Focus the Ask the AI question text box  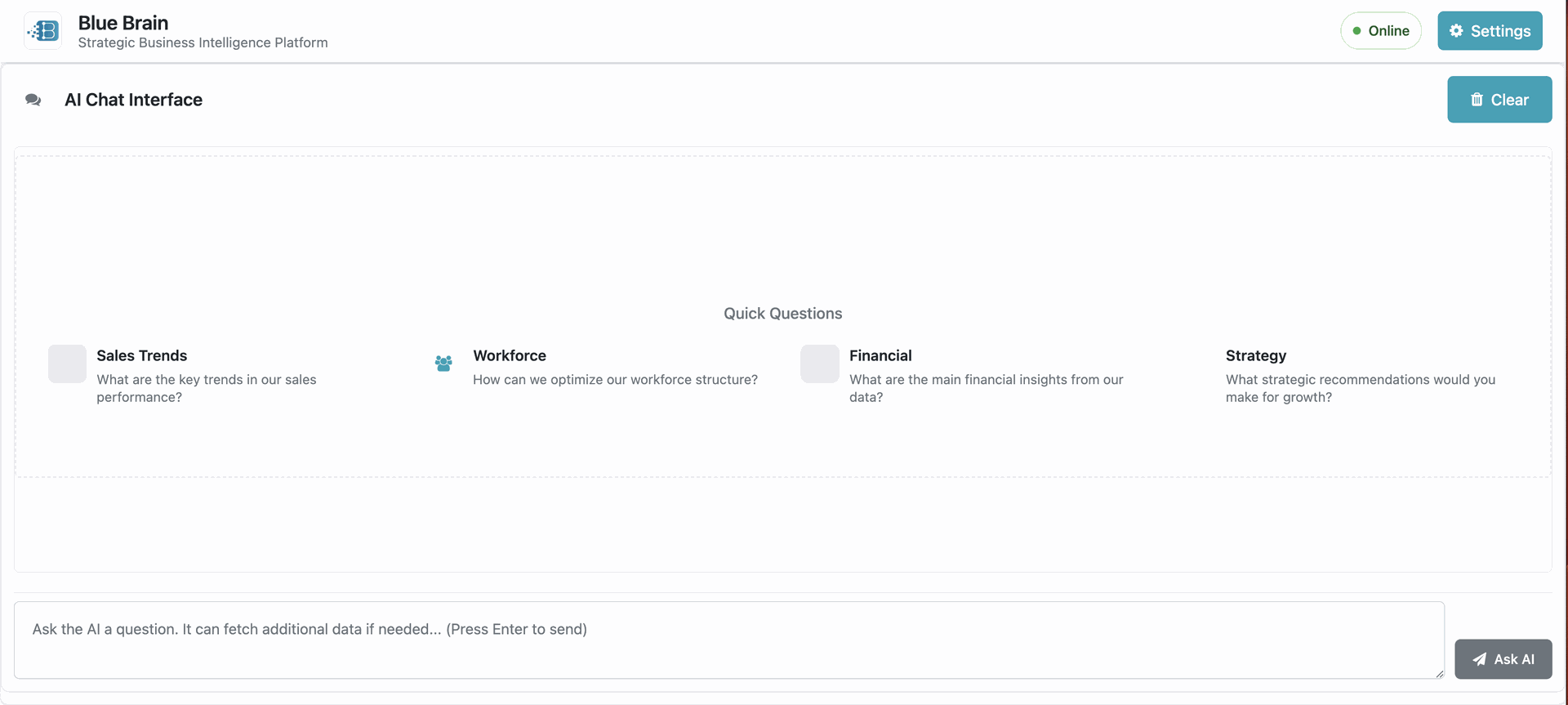[x=729, y=640]
